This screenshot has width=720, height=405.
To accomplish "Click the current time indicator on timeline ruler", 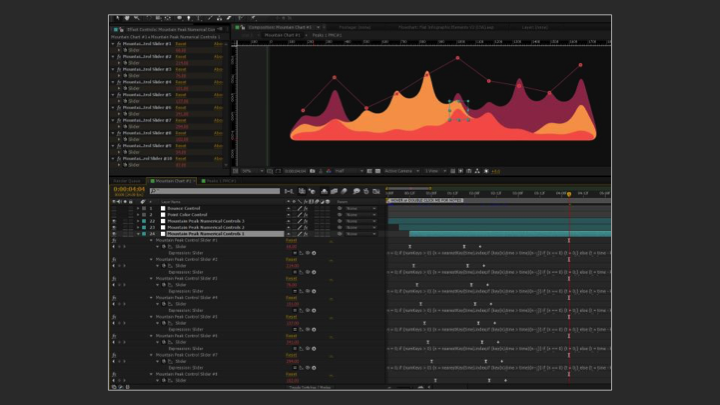I will (569, 194).
